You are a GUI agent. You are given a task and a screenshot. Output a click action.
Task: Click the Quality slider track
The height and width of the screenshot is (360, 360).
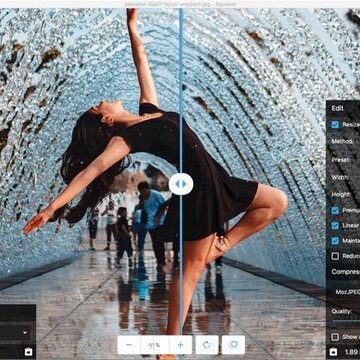(346, 321)
